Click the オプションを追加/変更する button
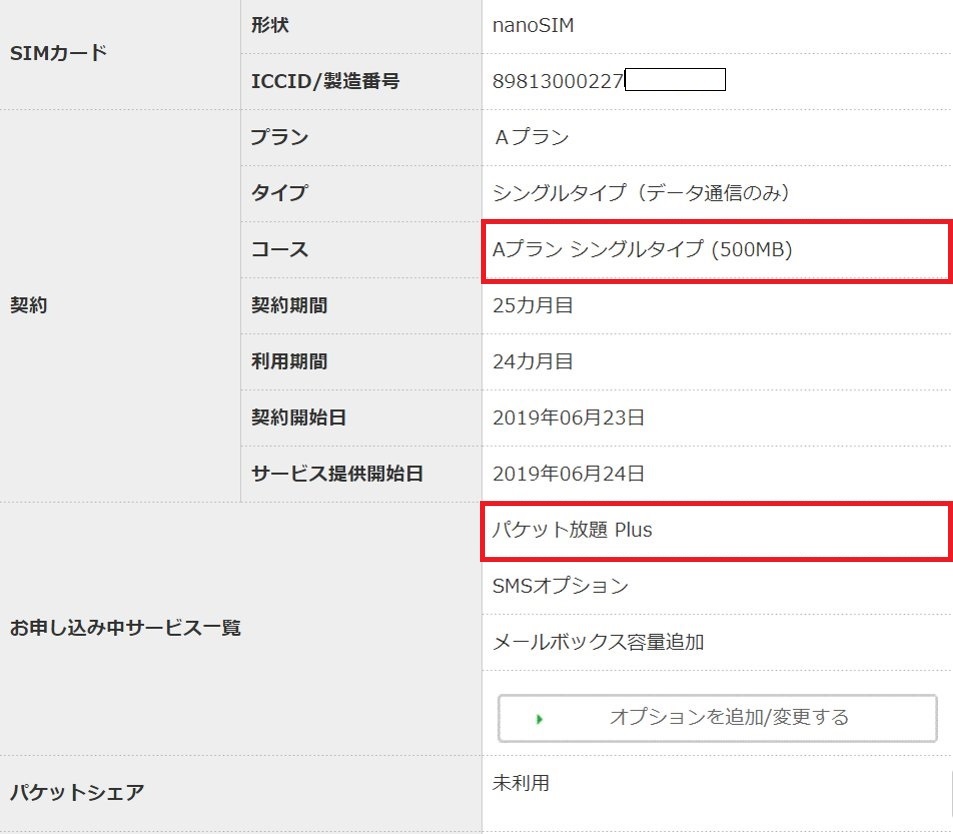 coord(717,717)
